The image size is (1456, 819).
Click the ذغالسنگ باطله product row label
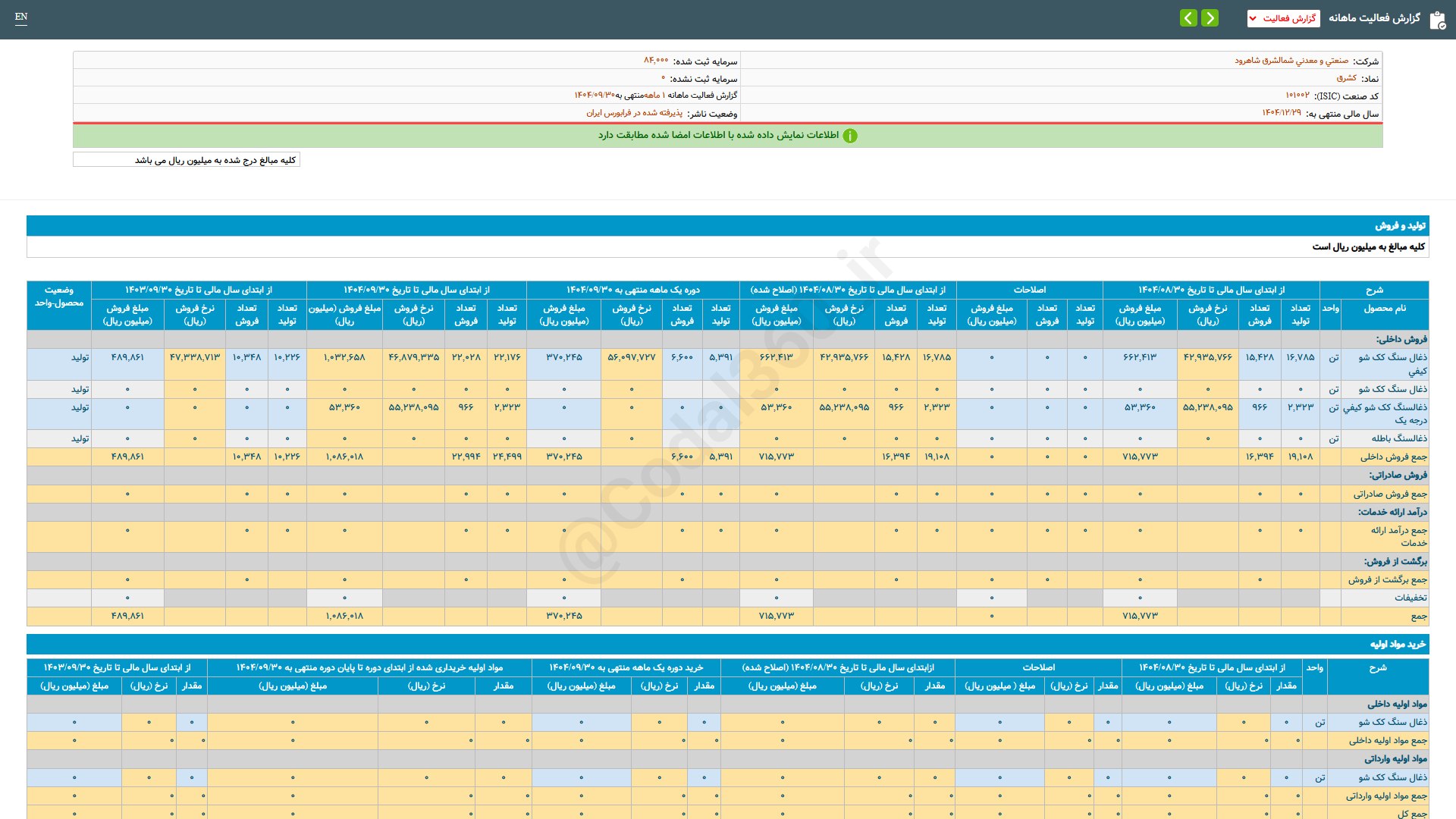point(1398,439)
